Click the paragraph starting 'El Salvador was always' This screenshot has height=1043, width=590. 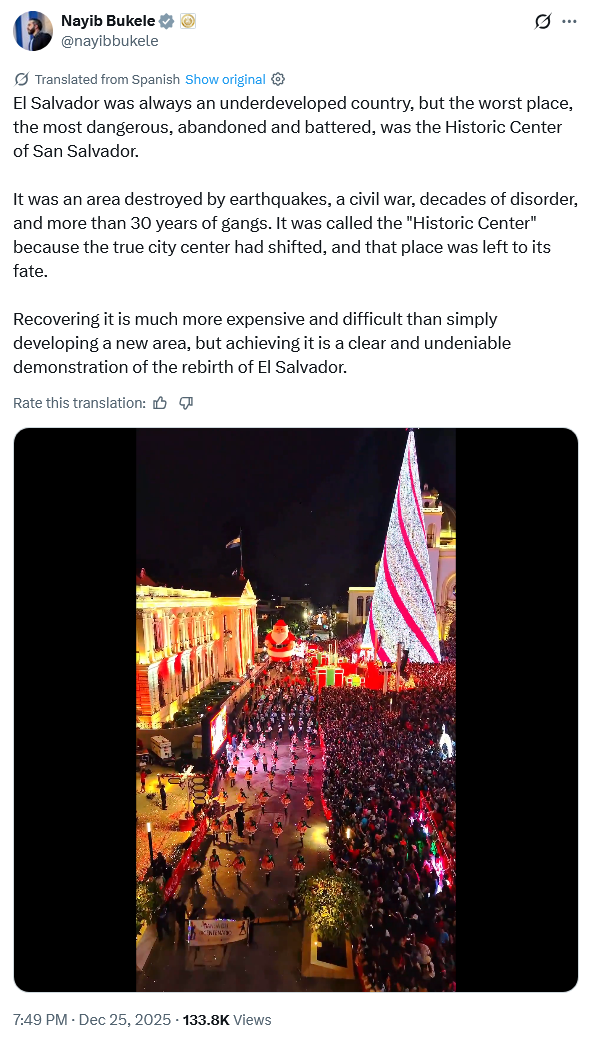tap(294, 126)
